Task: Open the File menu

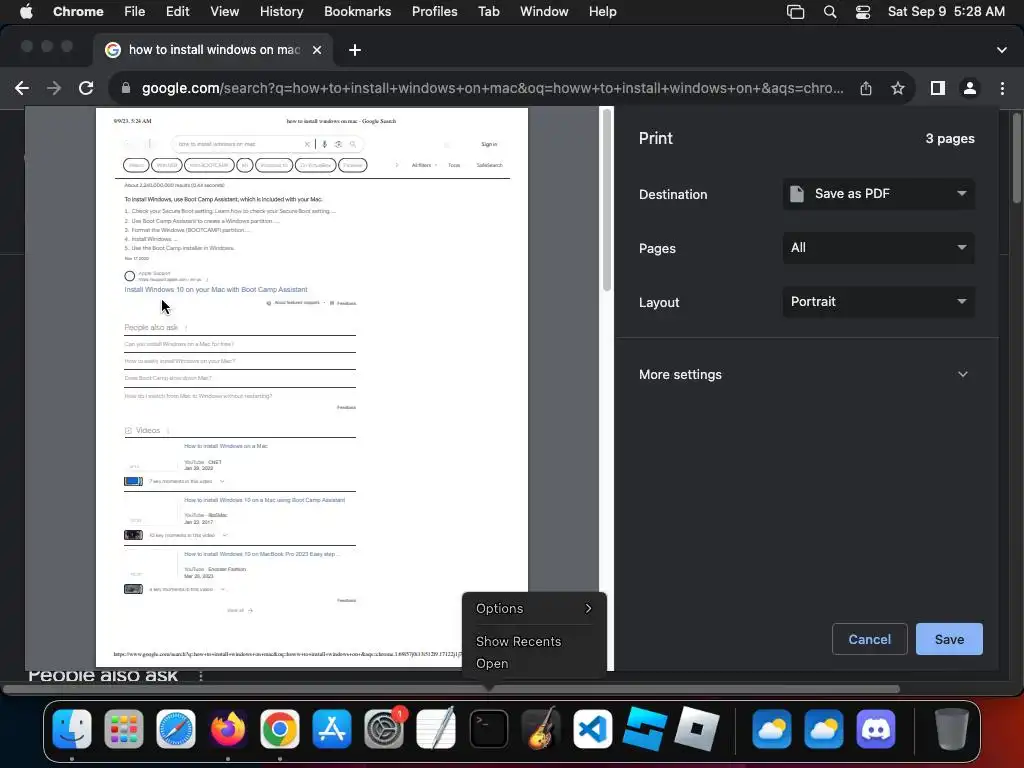Action: (135, 12)
